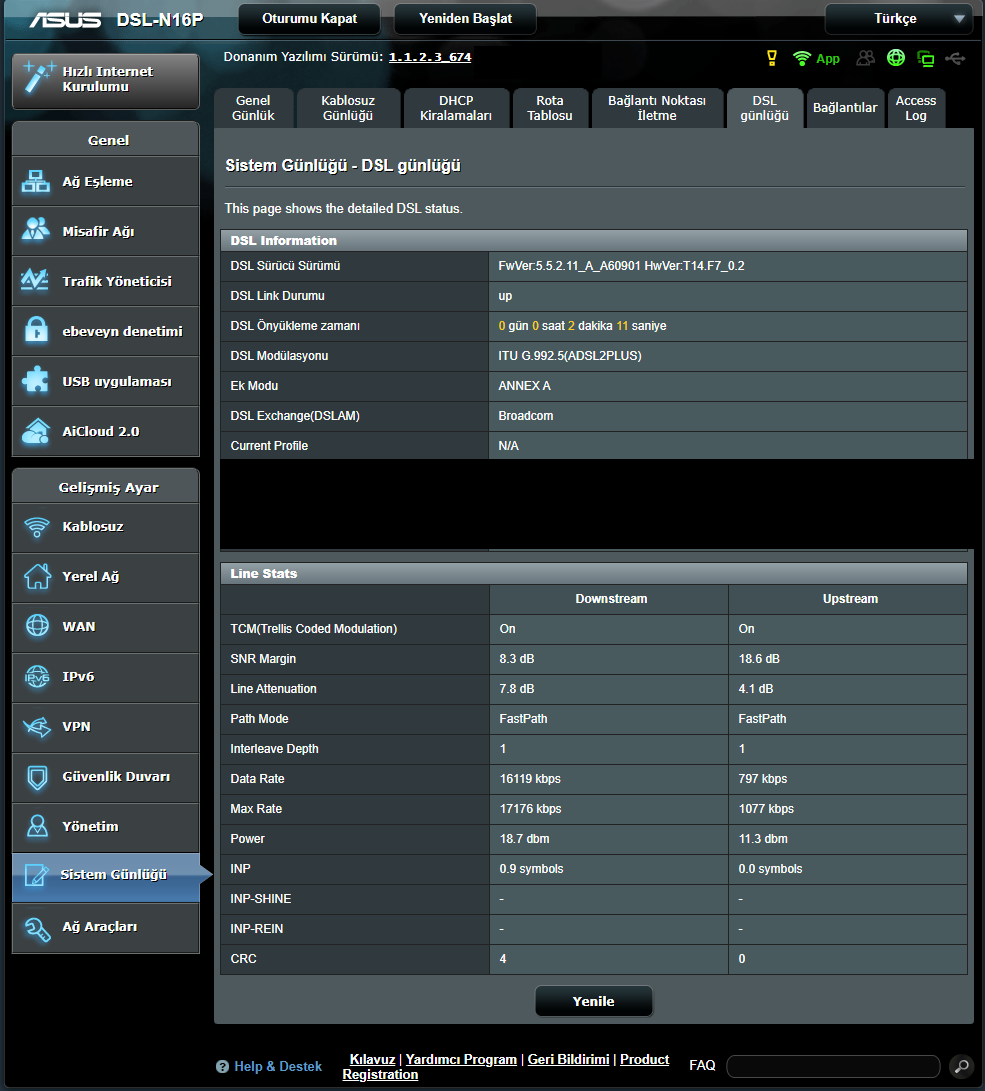
Task: Open the DHCP Kiralamaları tab
Action: coord(456,108)
